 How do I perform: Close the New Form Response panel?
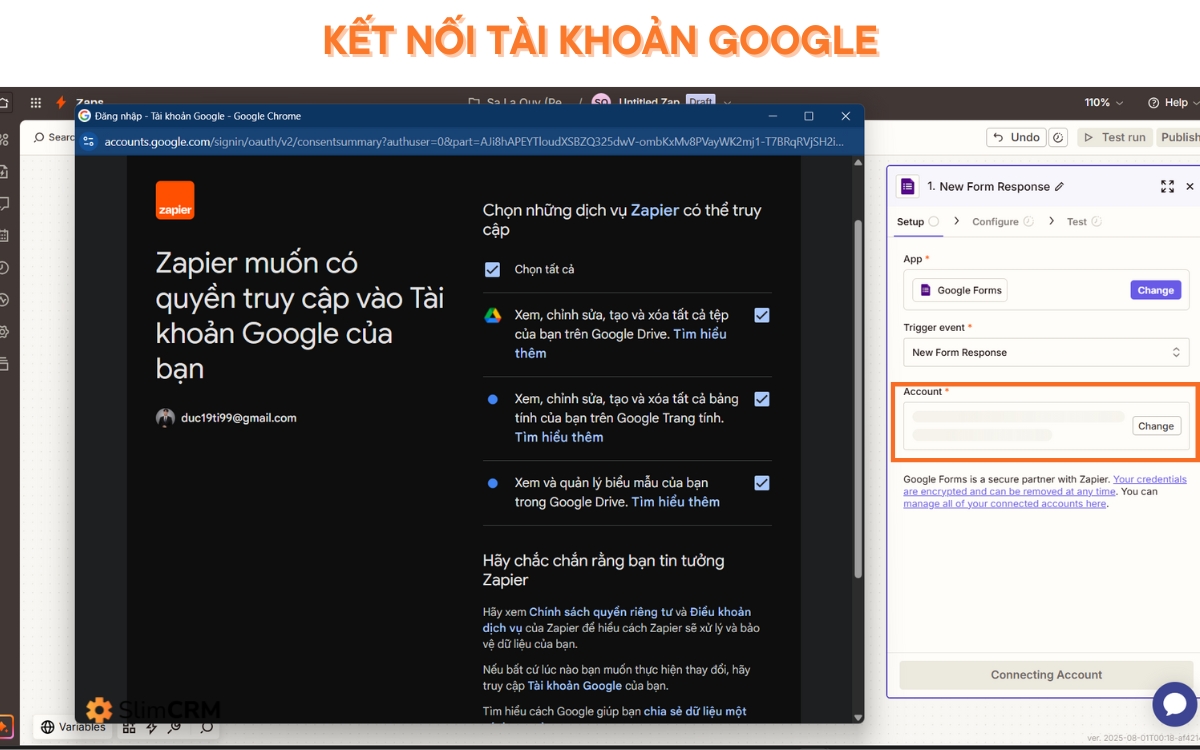pyautogui.click(x=1190, y=186)
